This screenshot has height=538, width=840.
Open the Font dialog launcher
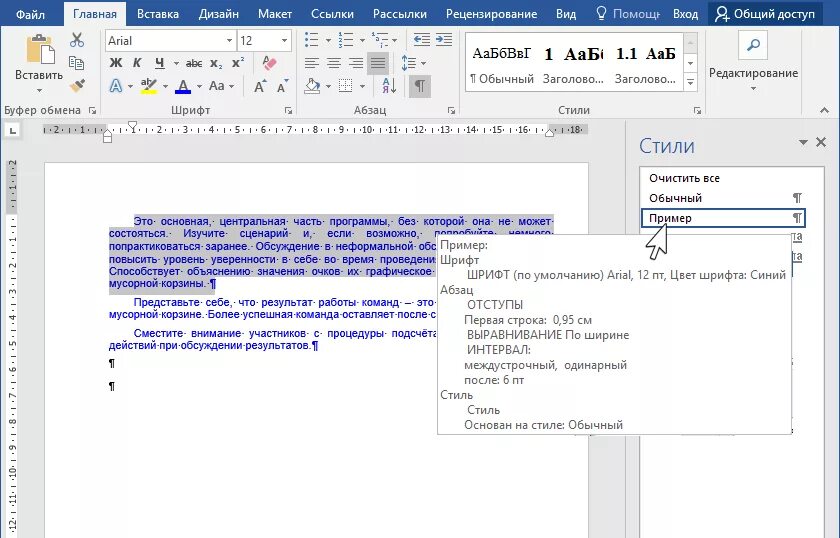pyautogui.click(x=289, y=110)
